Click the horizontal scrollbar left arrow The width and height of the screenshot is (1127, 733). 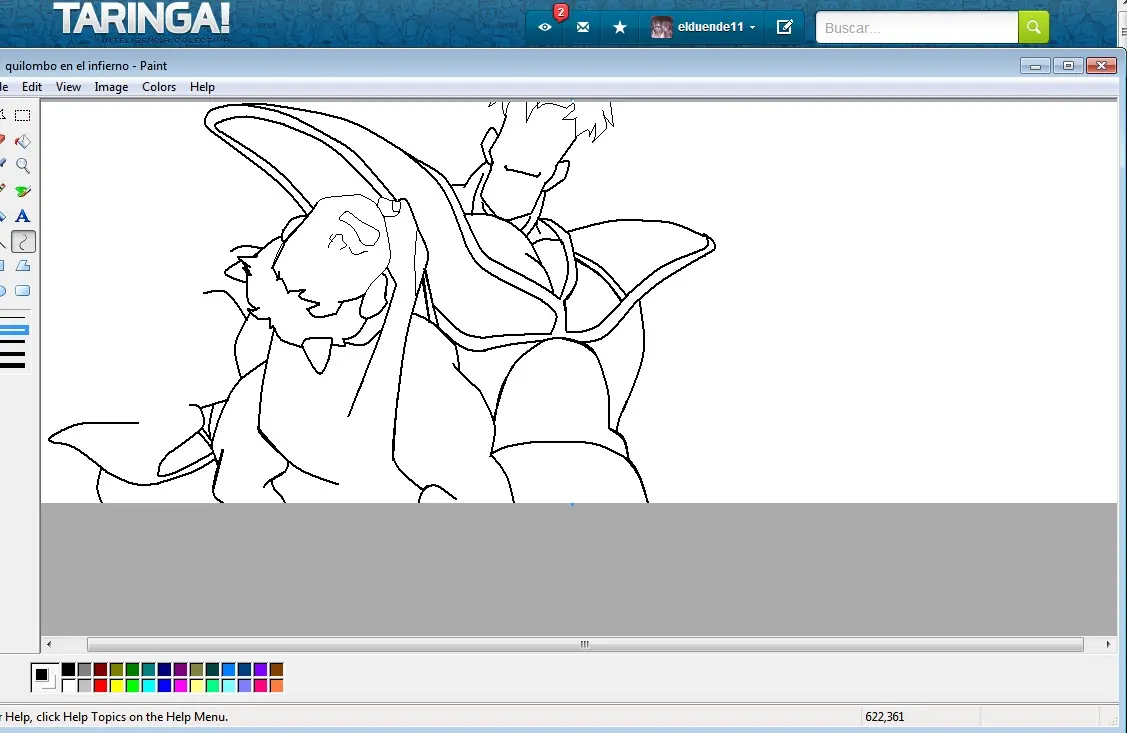click(49, 645)
